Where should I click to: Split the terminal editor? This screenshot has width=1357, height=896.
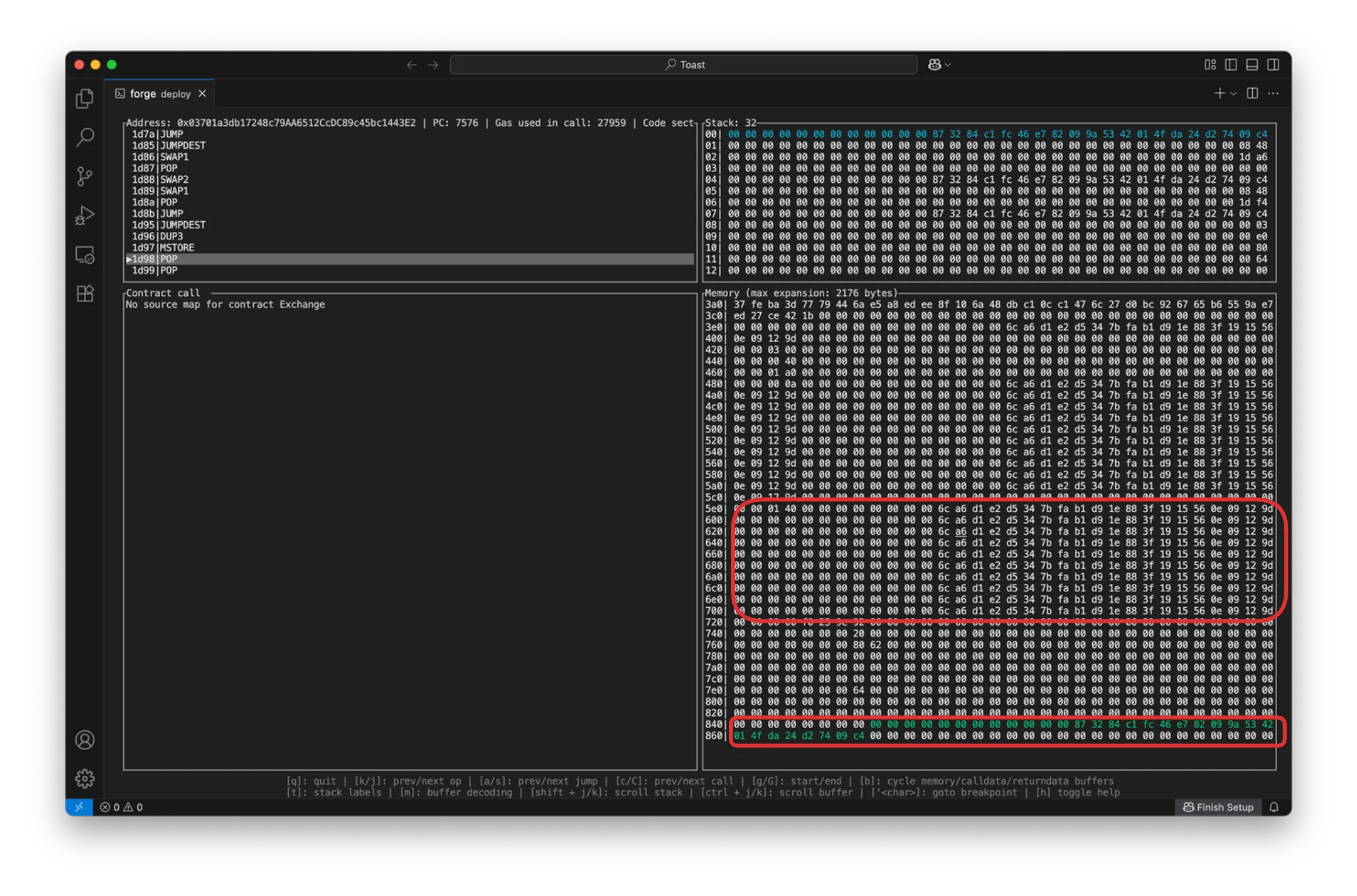point(1252,93)
